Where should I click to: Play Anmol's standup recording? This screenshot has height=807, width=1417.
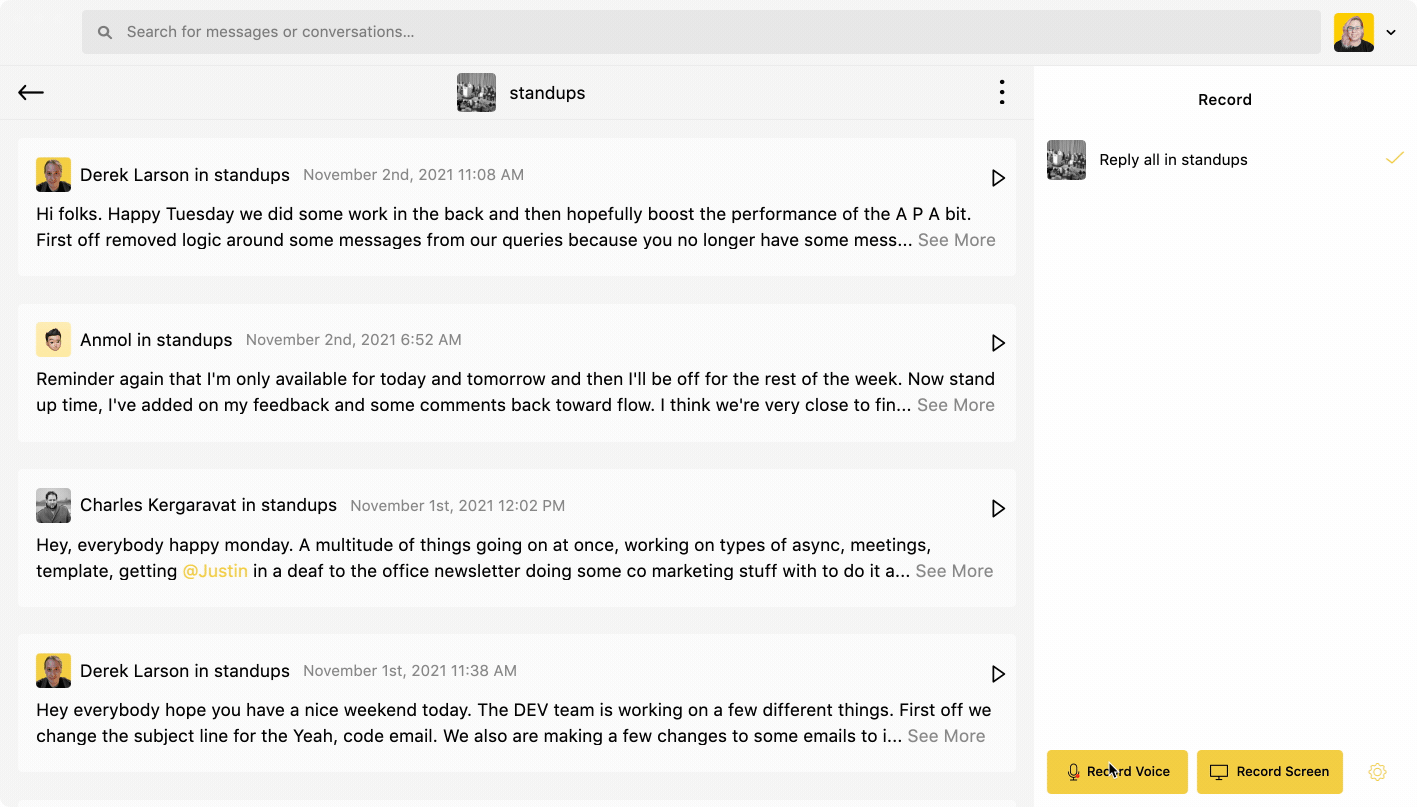[996, 343]
